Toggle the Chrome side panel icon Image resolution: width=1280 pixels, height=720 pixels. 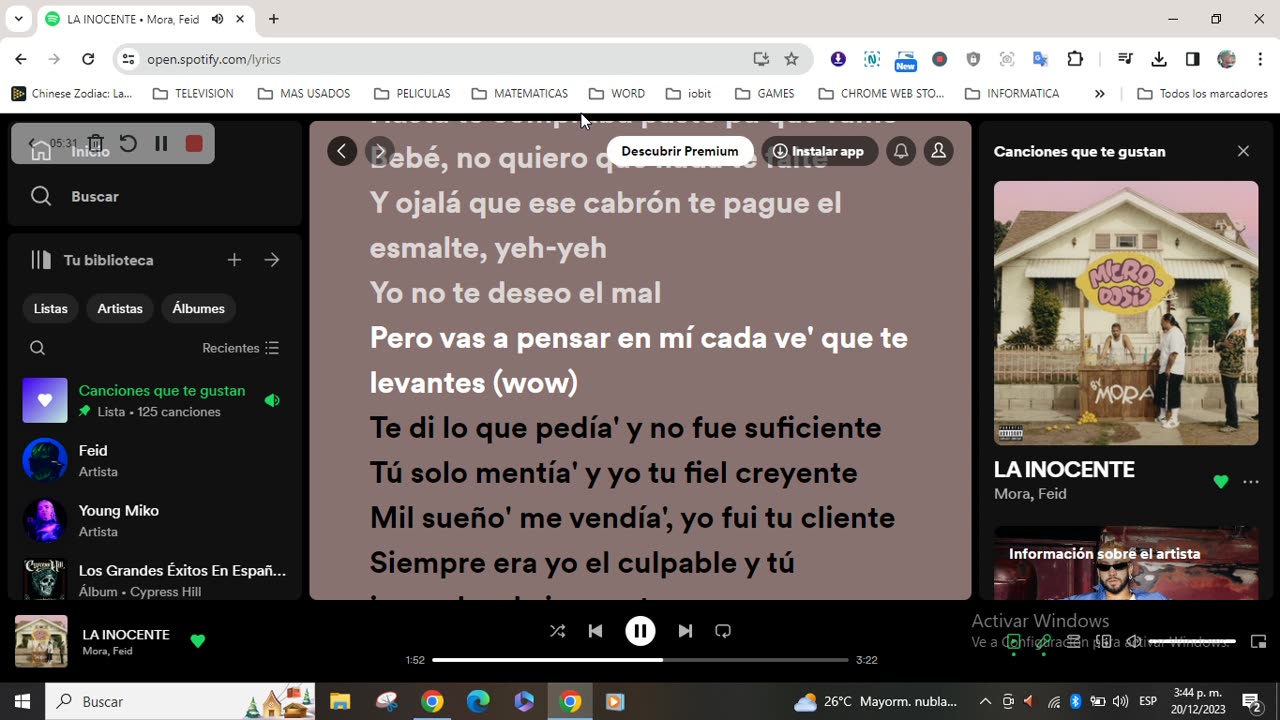1193,59
